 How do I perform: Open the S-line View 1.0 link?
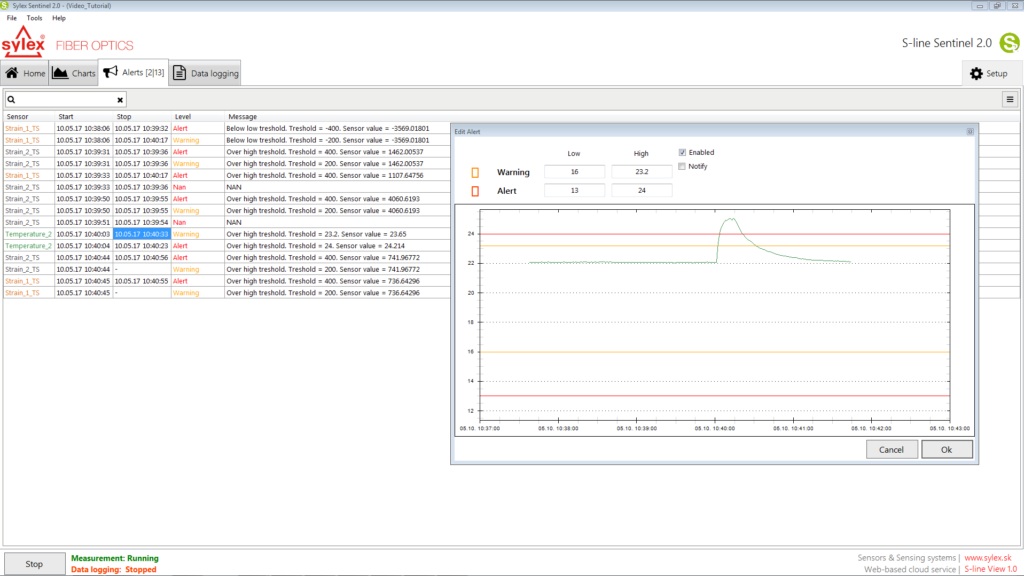click(x=990, y=569)
